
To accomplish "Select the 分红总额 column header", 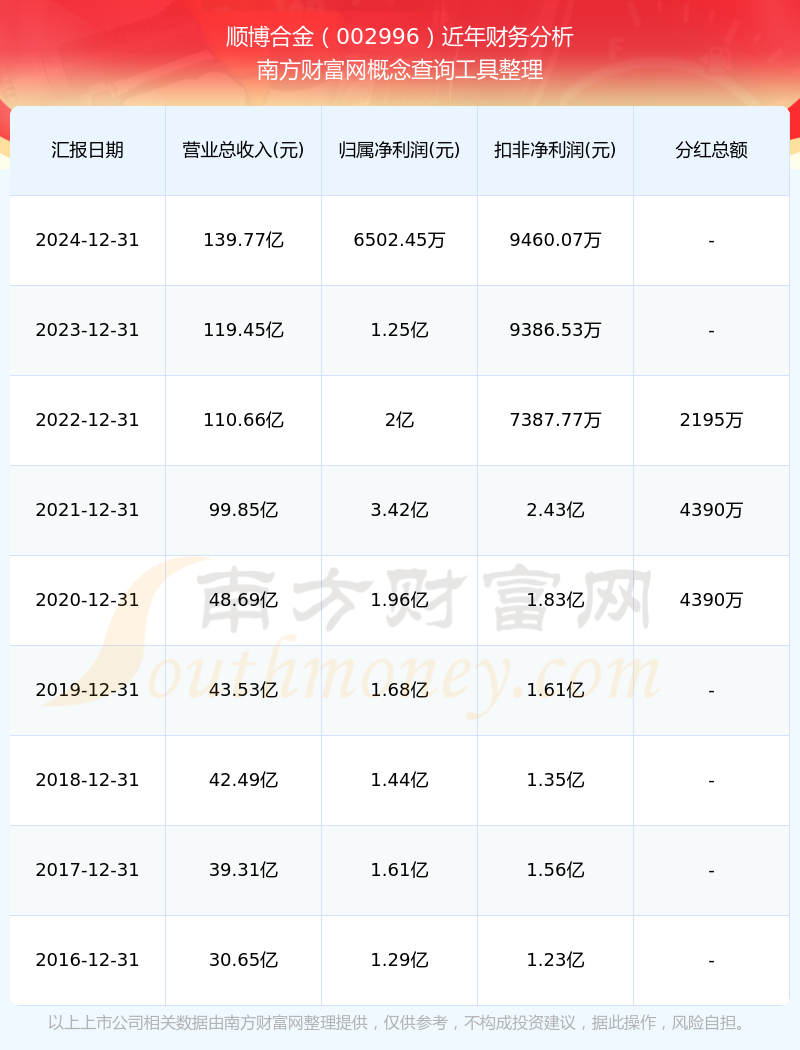I will coord(712,150).
